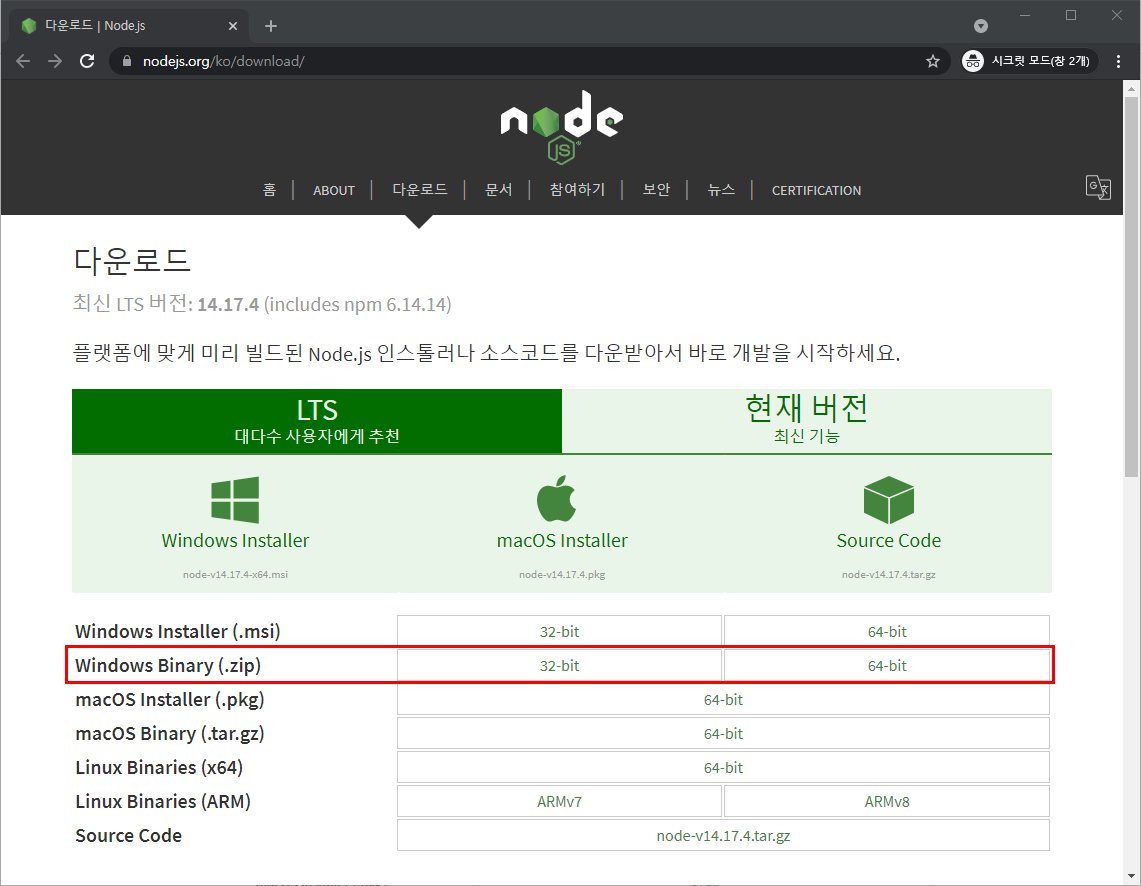Switch to the 현재 버전 tab
The width and height of the screenshot is (1141, 886).
(x=806, y=421)
